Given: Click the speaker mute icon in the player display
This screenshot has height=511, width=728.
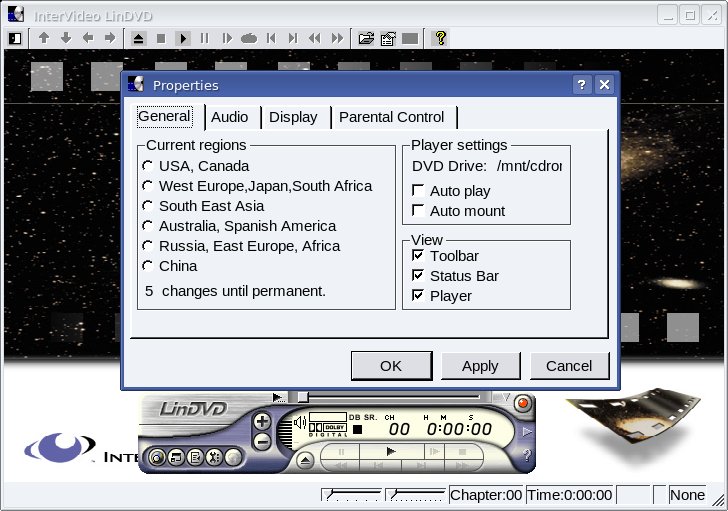Looking at the screenshot, I should pos(300,422).
